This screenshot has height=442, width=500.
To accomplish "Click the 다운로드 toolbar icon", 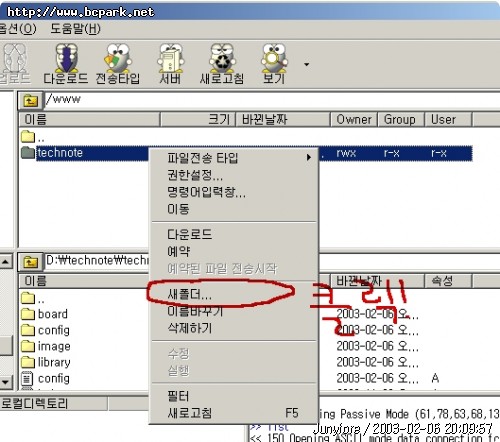I will (x=66, y=64).
